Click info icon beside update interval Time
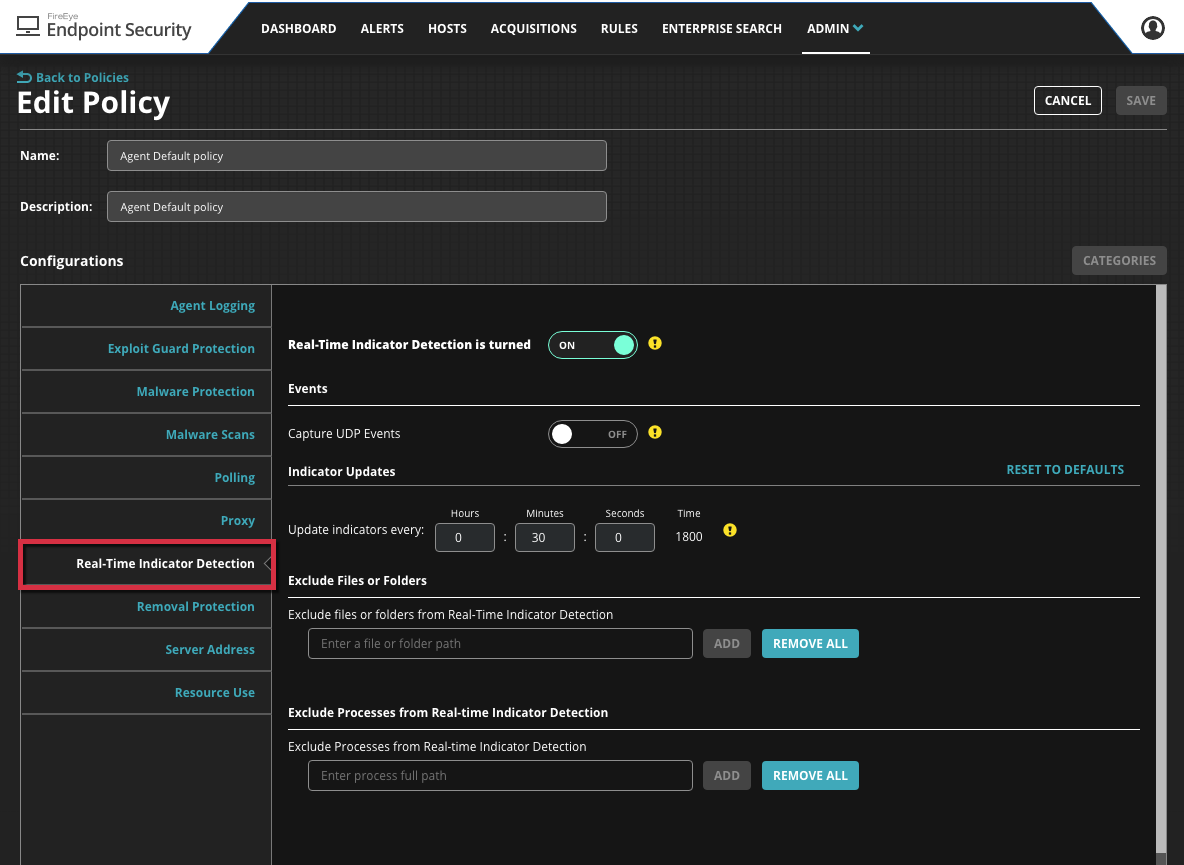 coord(729,530)
